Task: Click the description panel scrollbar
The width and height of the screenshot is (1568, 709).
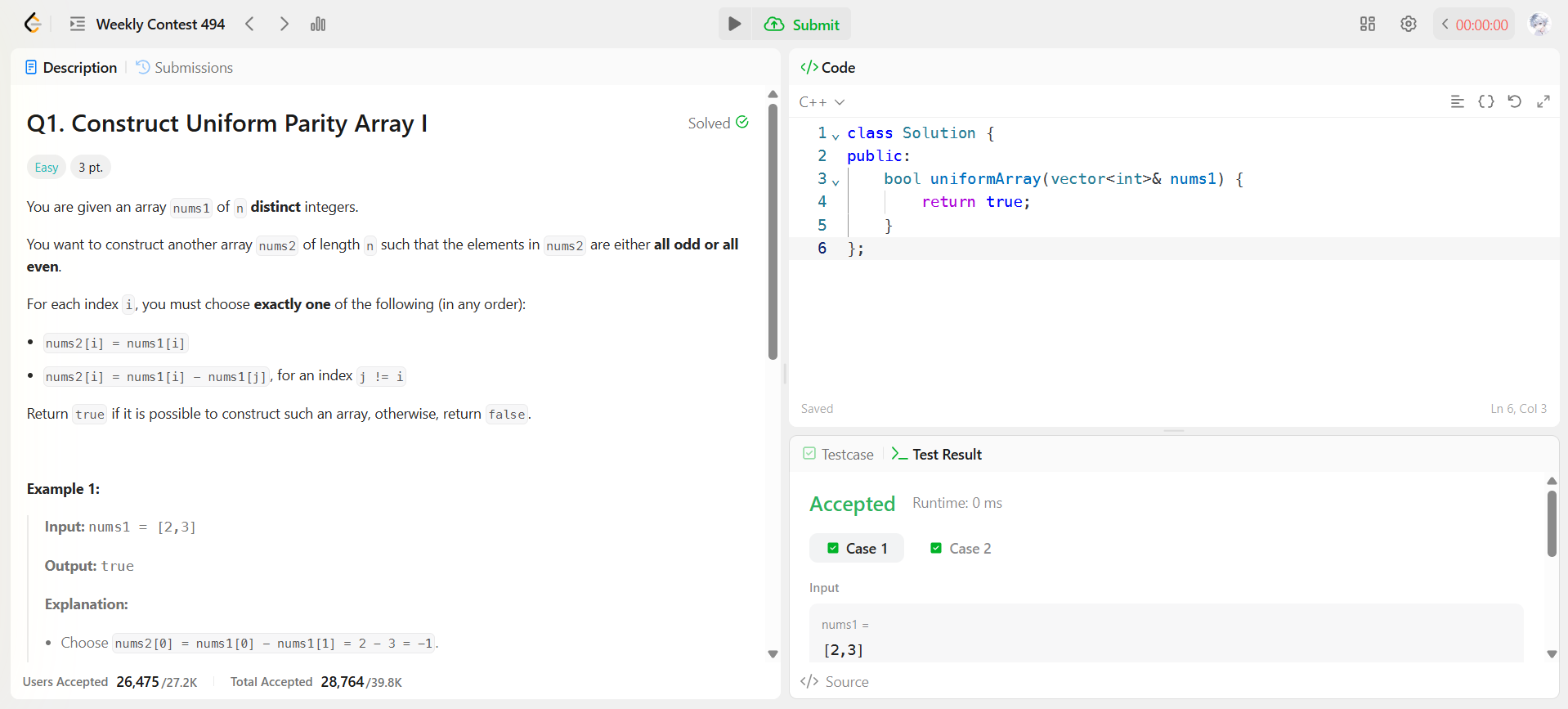Action: [773, 232]
